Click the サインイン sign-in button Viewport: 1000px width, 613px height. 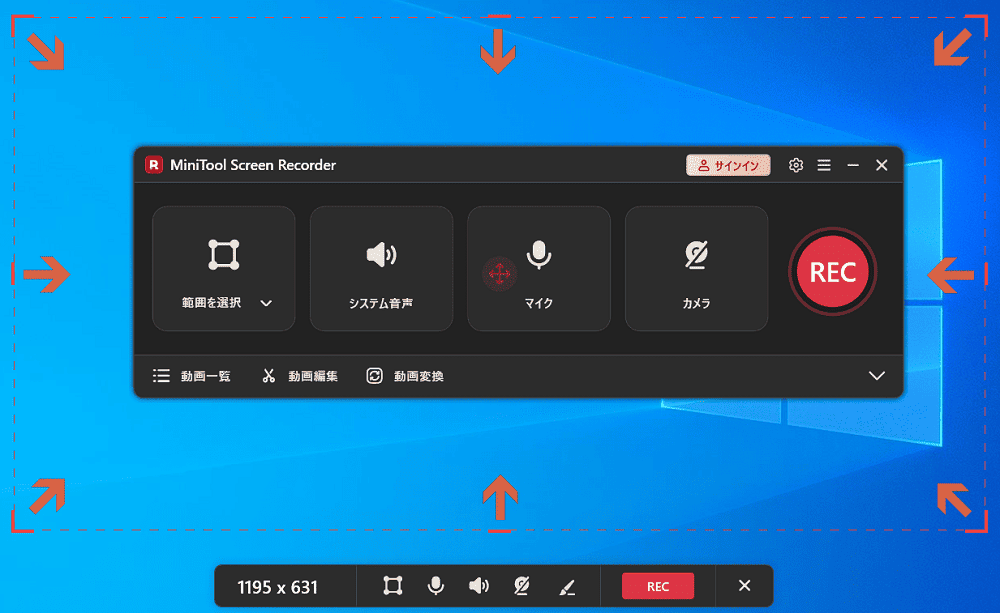tap(728, 165)
